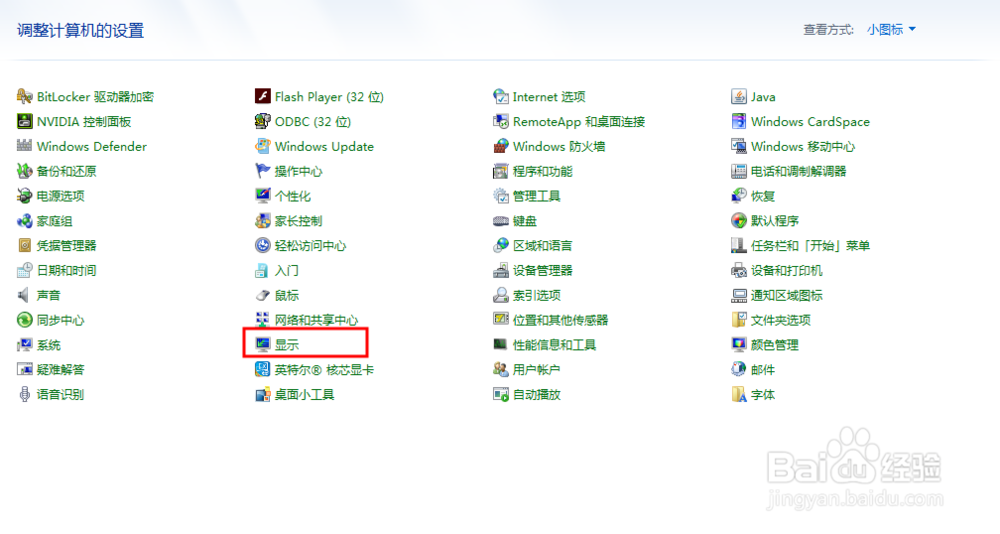This screenshot has width=1000, height=534.
Task: Open the ODBC (32 位) icon
Action: 262,121
